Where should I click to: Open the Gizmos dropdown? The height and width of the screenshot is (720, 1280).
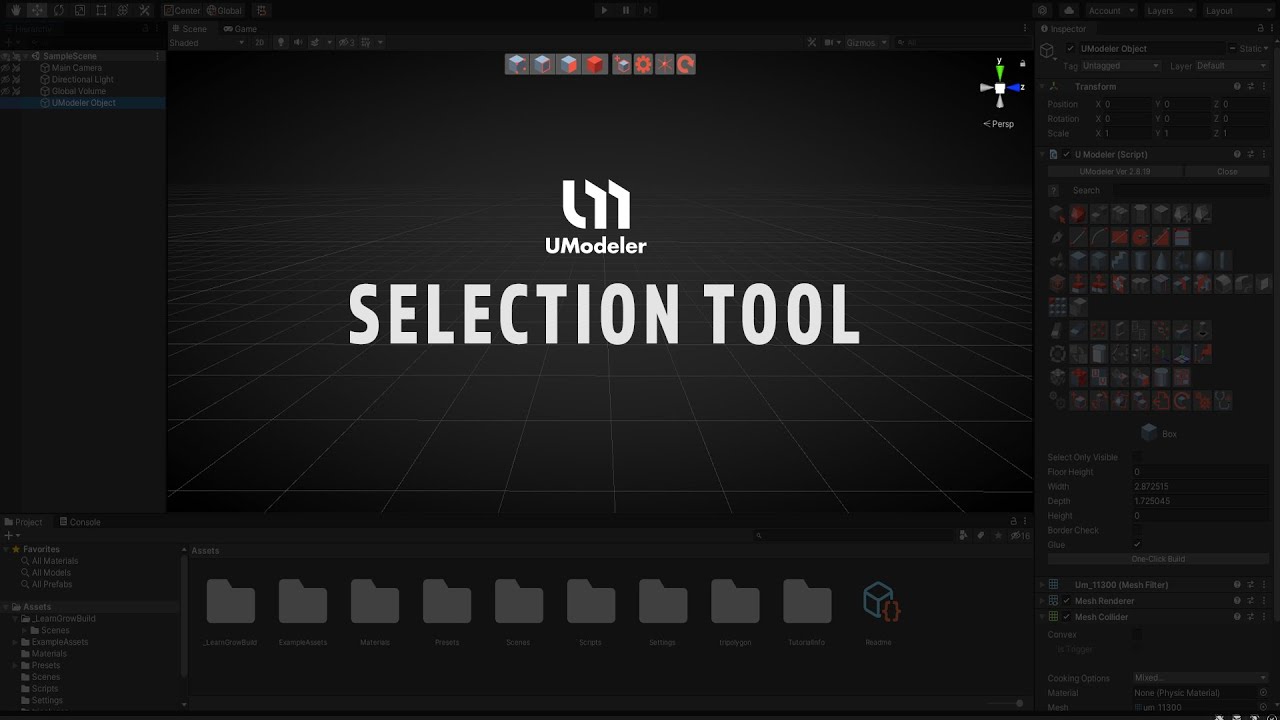click(x=865, y=42)
